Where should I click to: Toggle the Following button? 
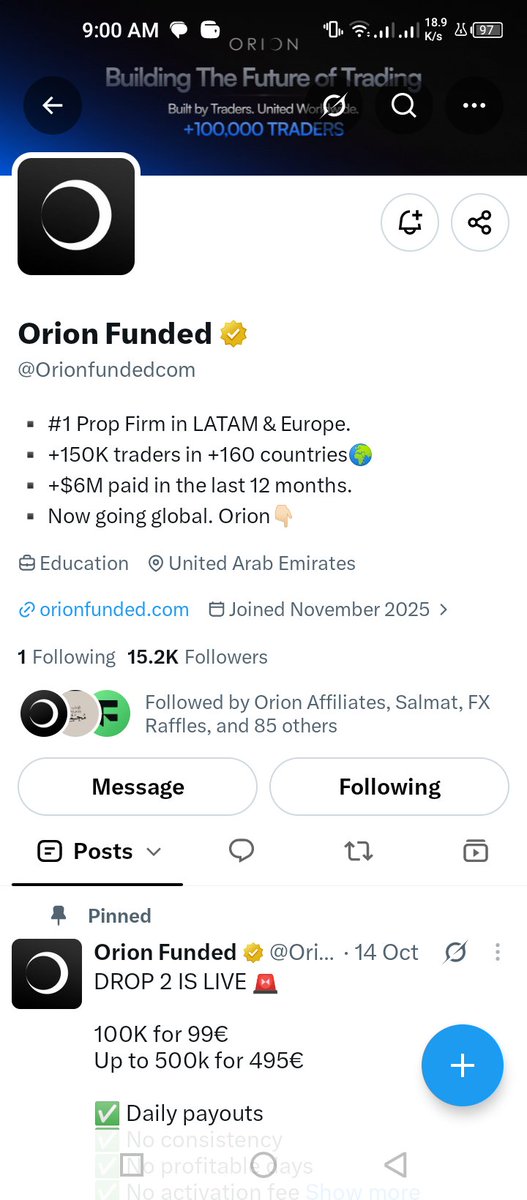click(389, 787)
